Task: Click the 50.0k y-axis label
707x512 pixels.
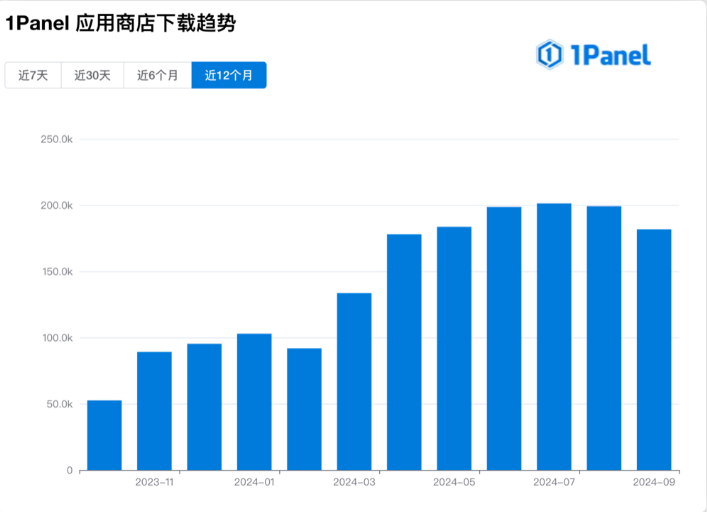Action: pos(59,404)
